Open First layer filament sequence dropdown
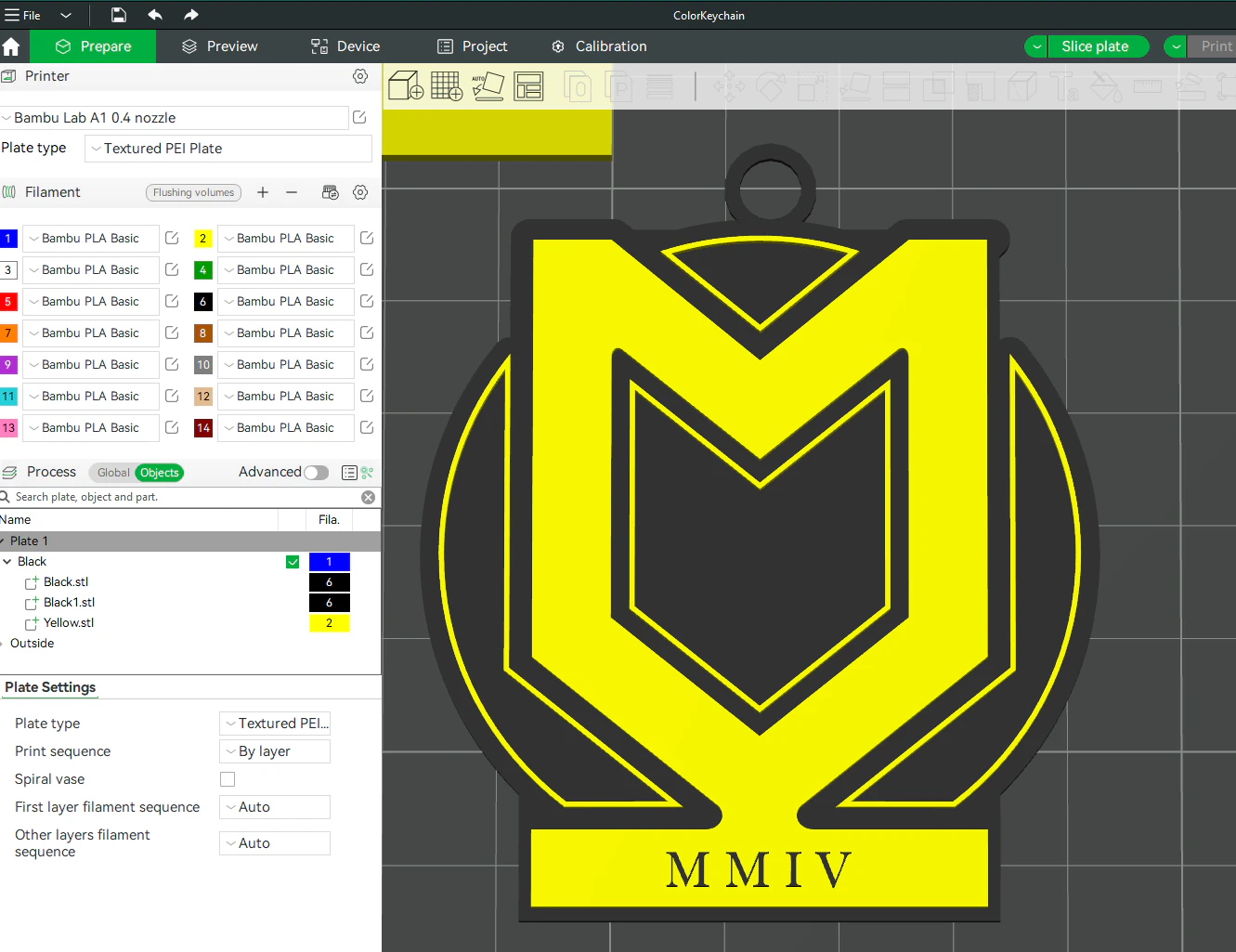1236x952 pixels. [275, 807]
